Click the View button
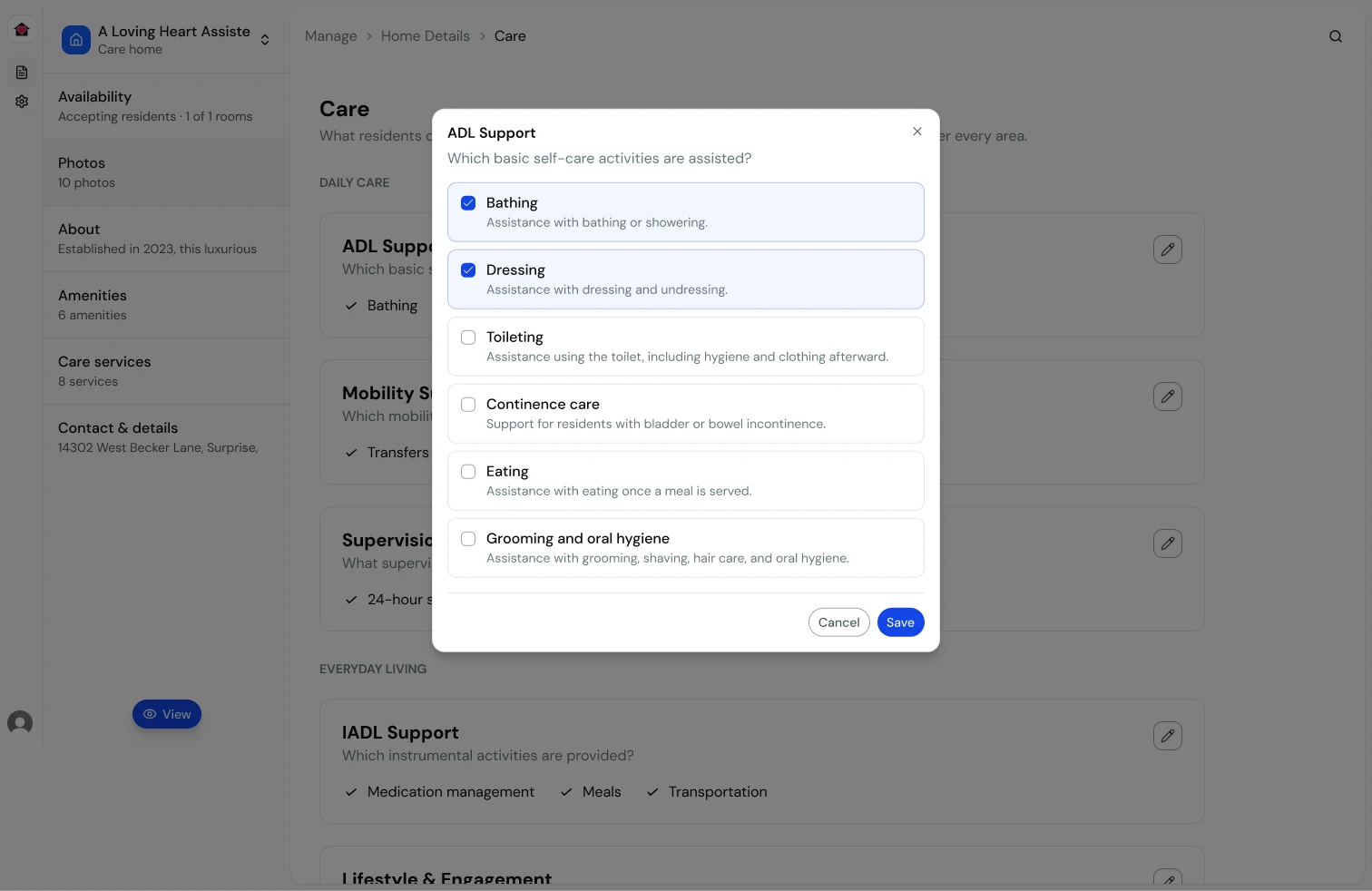 167,714
